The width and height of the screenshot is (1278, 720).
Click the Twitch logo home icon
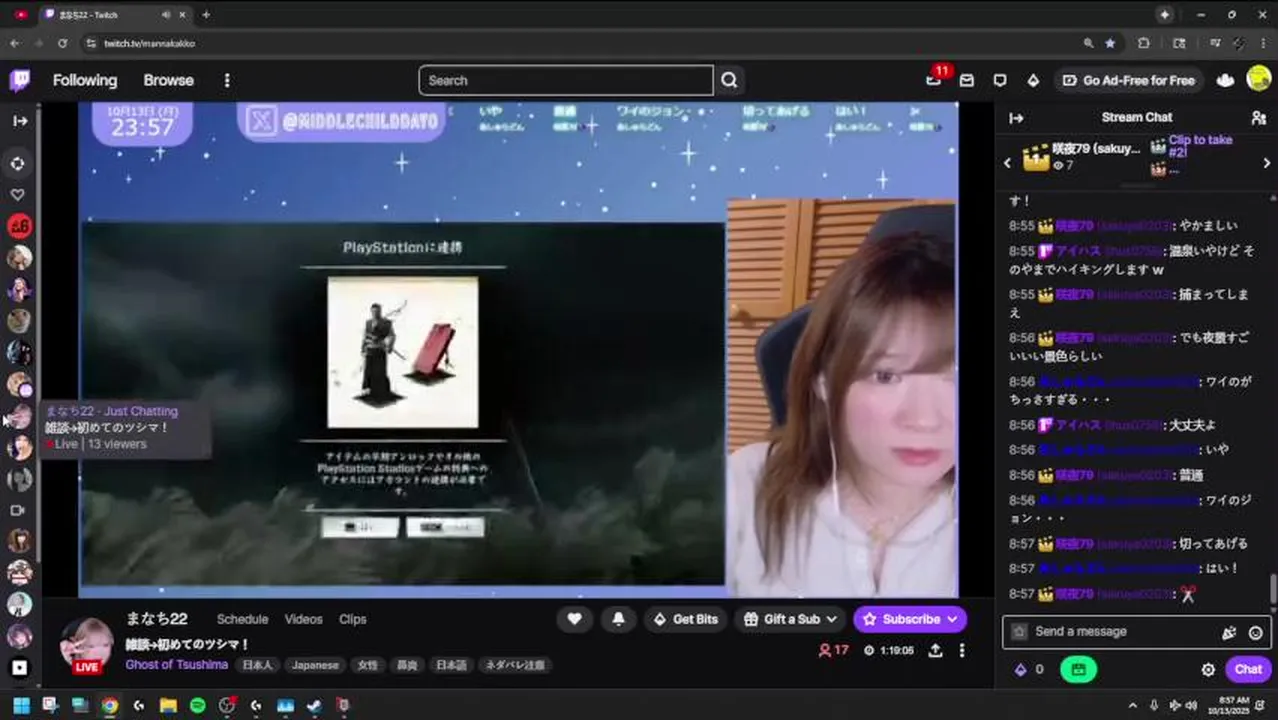point(20,80)
